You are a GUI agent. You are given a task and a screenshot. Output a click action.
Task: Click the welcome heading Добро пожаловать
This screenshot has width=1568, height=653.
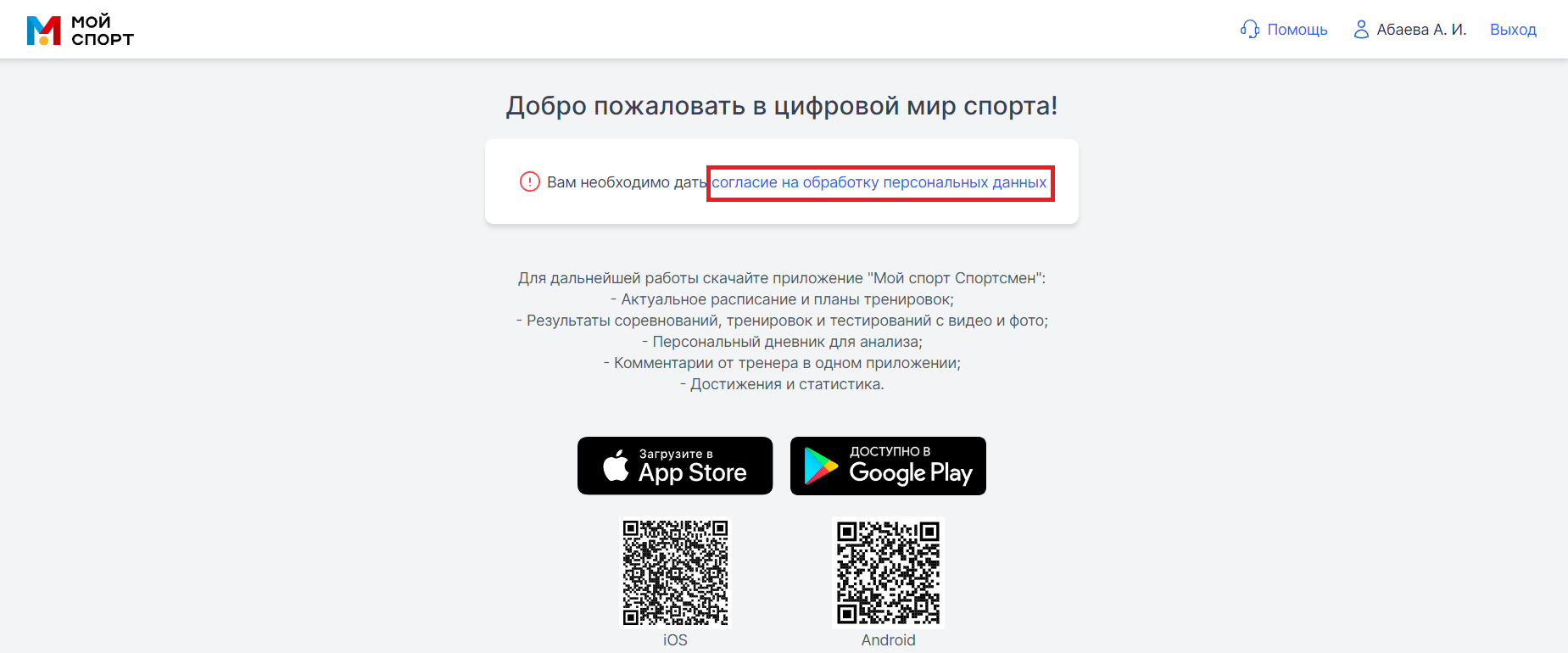(782, 106)
